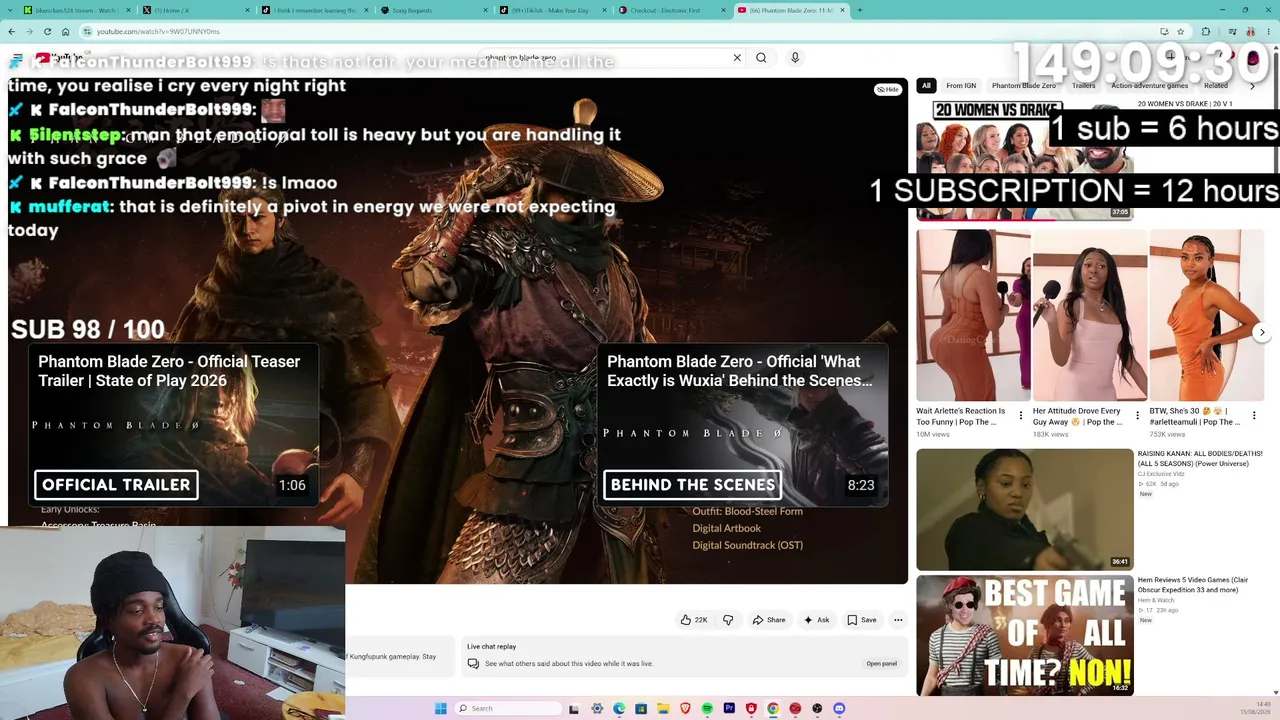
Task: Open options menu for Wait Arlette's Reaction short
Action: 1020,416
